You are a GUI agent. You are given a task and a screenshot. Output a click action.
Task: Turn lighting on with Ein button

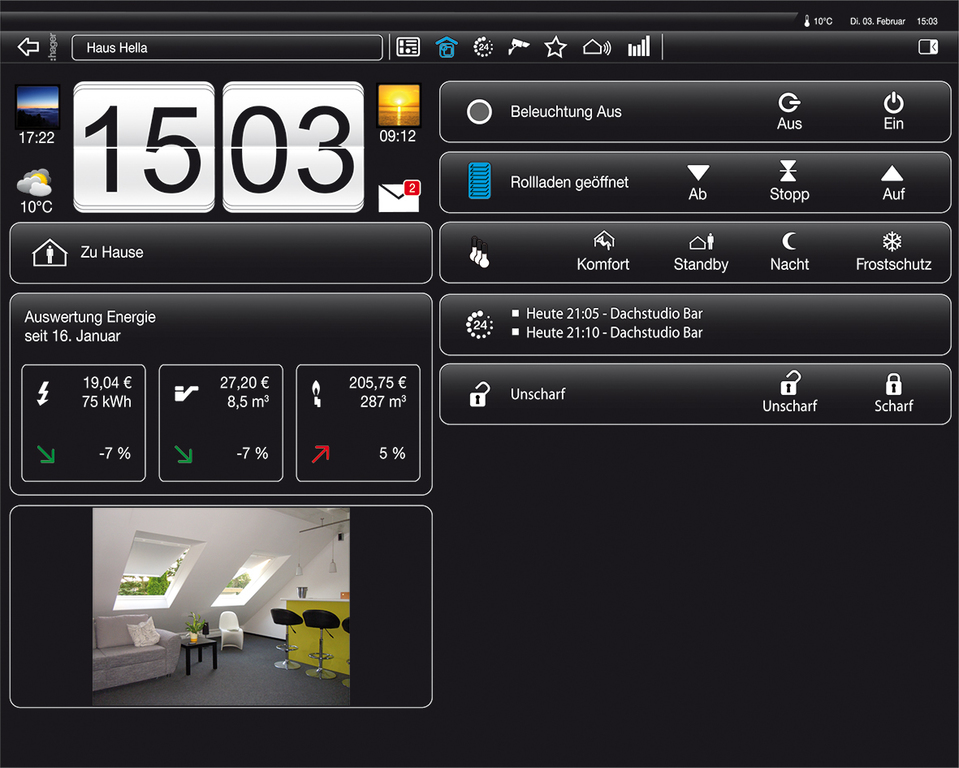pos(893,111)
